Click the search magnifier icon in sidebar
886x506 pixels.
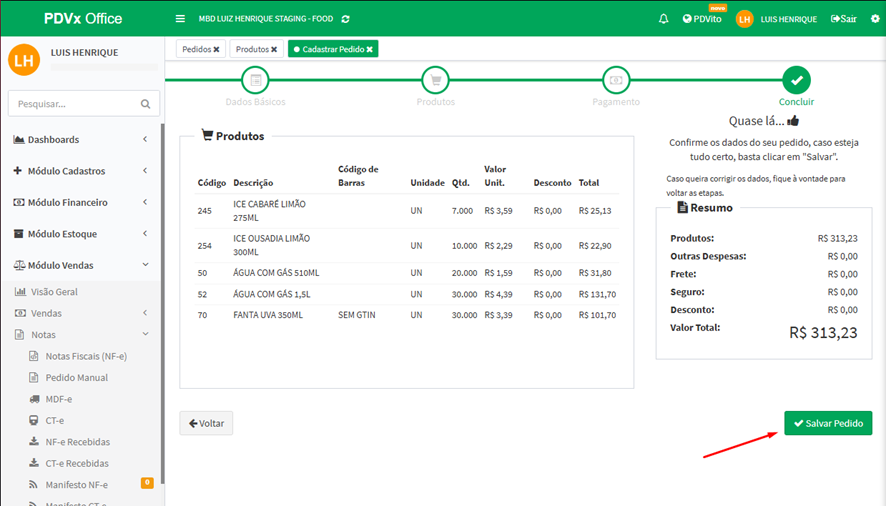pyautogui.click(x=146, y=104)
